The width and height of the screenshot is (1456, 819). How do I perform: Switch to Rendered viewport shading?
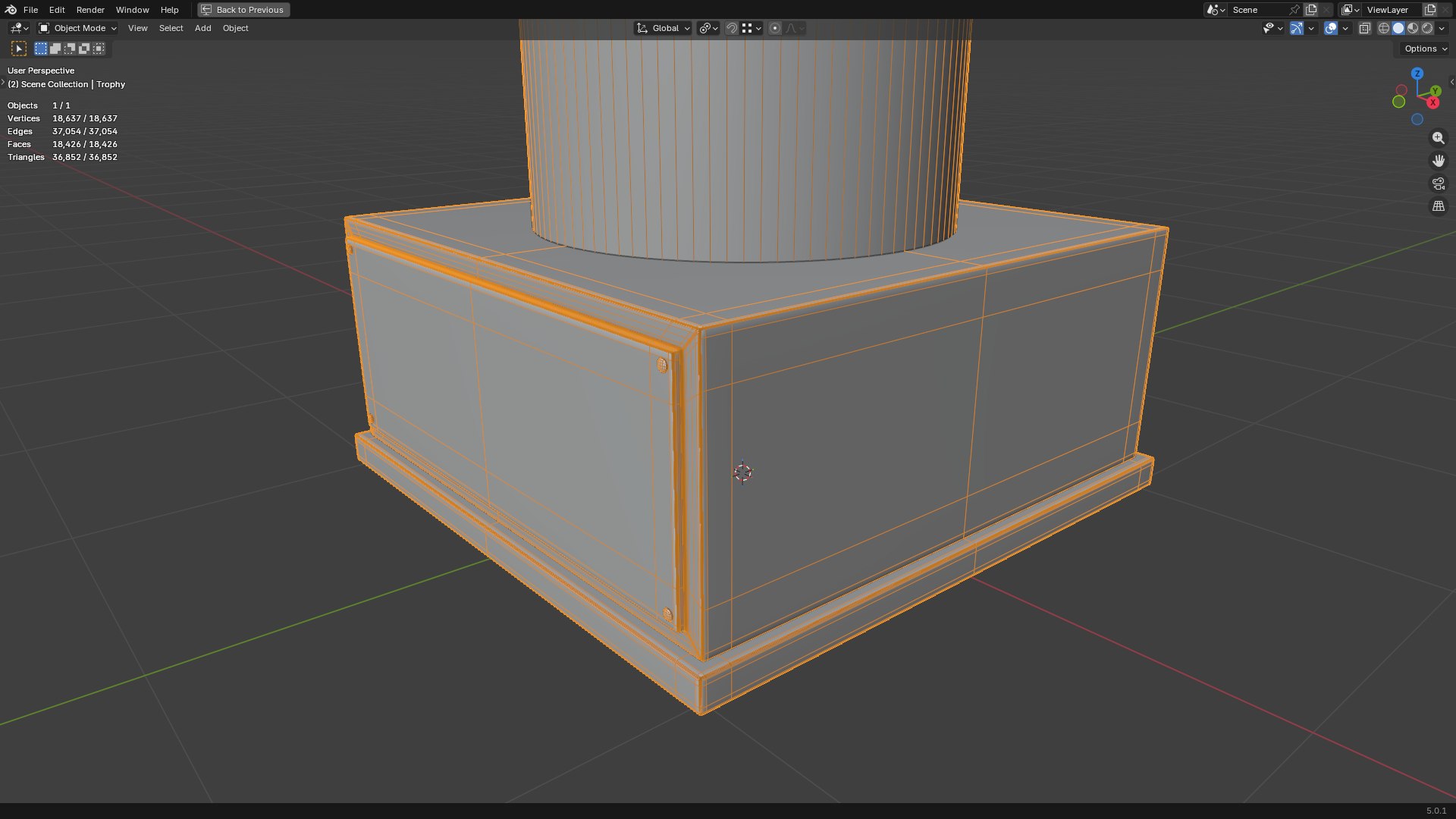[x=1427, y=28]
